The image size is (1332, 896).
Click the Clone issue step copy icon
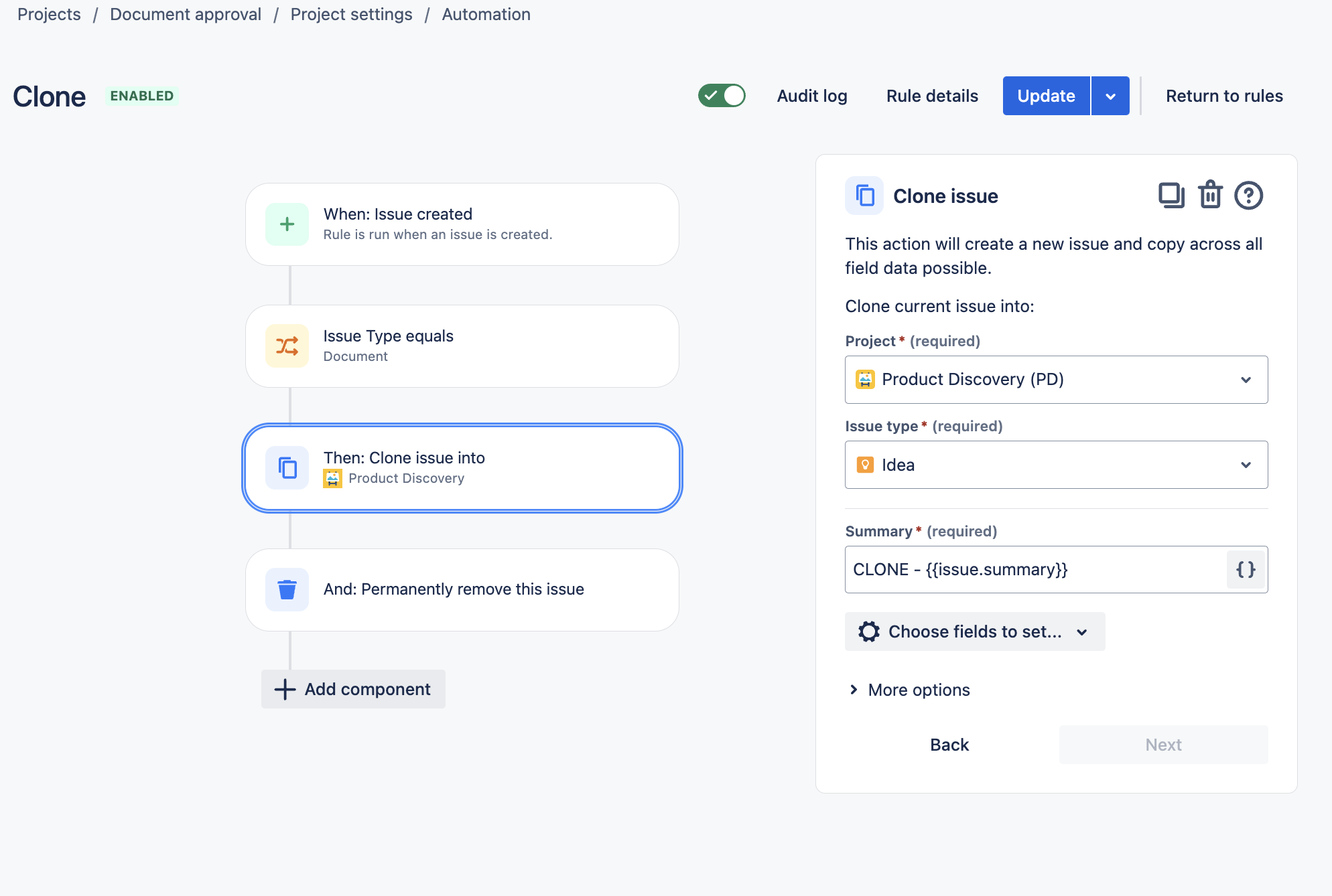[x=287, y=468]
